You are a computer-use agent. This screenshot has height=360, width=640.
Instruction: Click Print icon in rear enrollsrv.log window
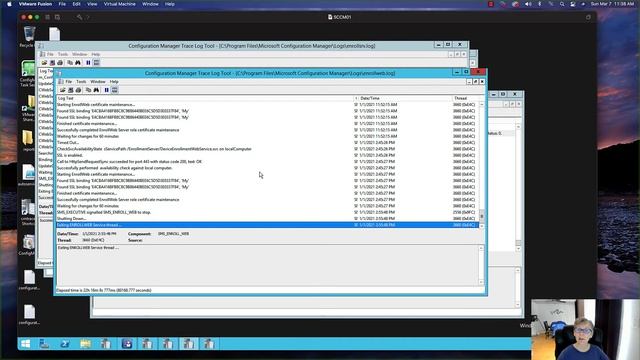click(x=60, y=62)
